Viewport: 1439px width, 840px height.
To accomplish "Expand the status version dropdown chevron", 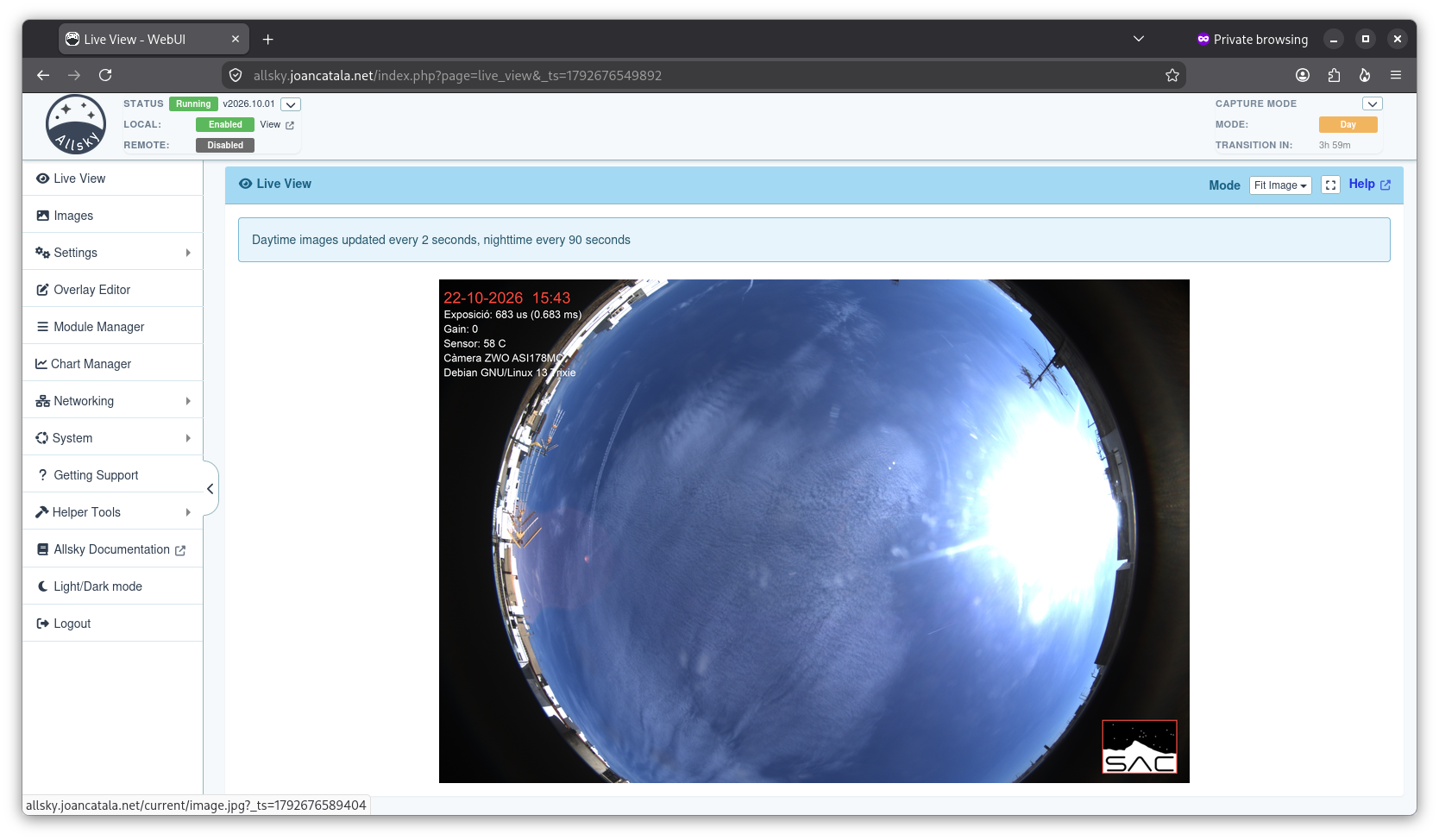I will [x=291, y=104].
